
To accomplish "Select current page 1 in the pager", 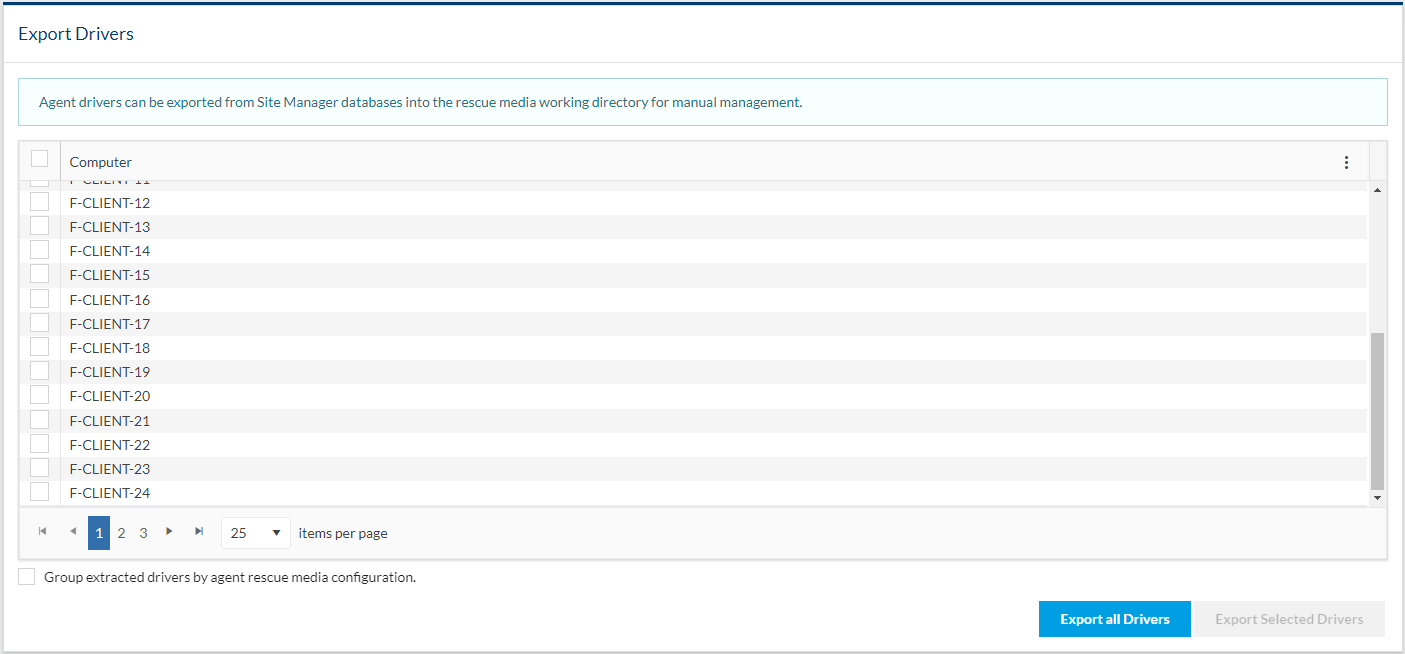I will [x=98, y=533].
